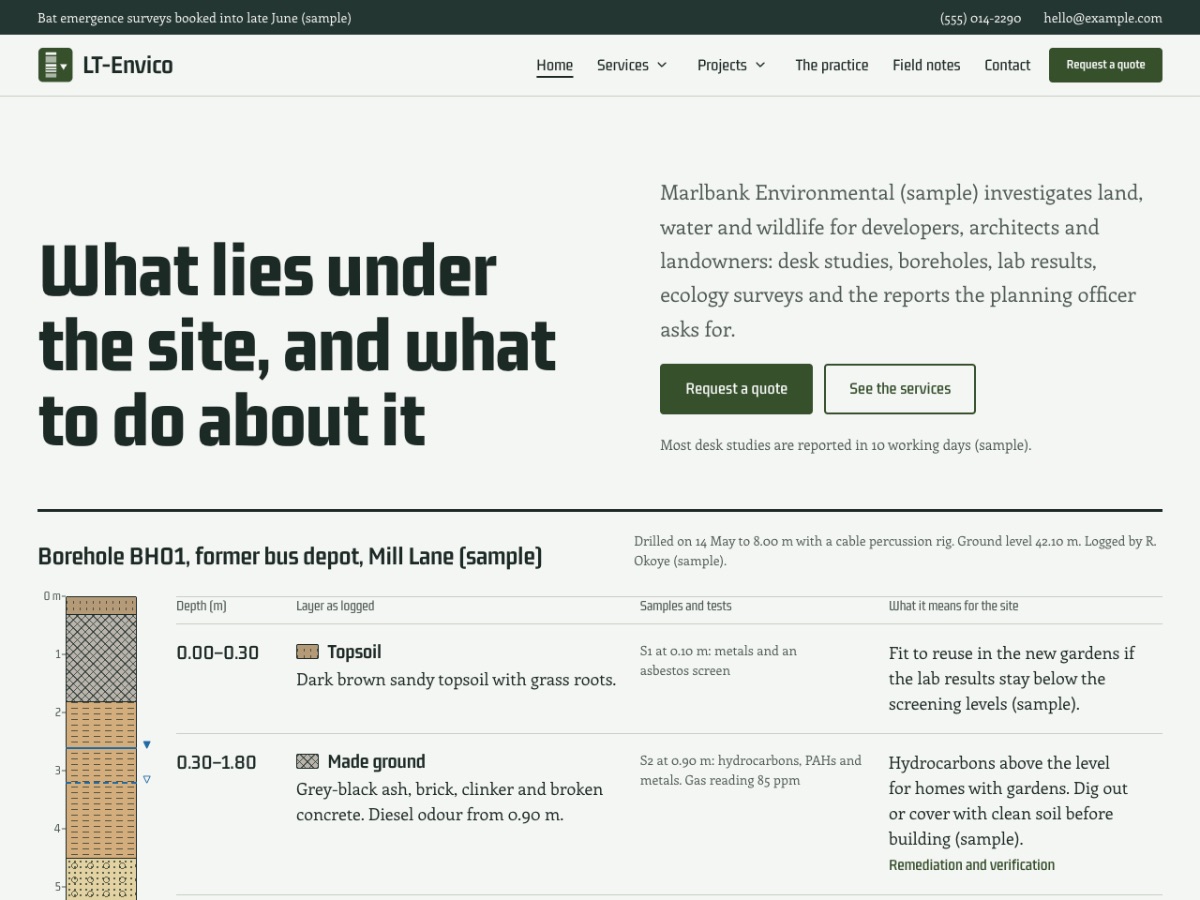Click the LT-Envico logo icon
Viewport: 1200px width, 900px height.
point(55,65)
